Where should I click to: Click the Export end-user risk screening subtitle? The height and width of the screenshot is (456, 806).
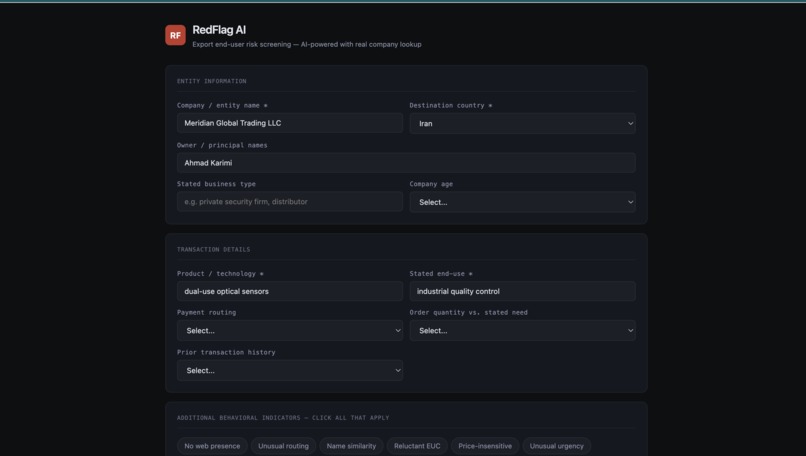tap(307, 44)
